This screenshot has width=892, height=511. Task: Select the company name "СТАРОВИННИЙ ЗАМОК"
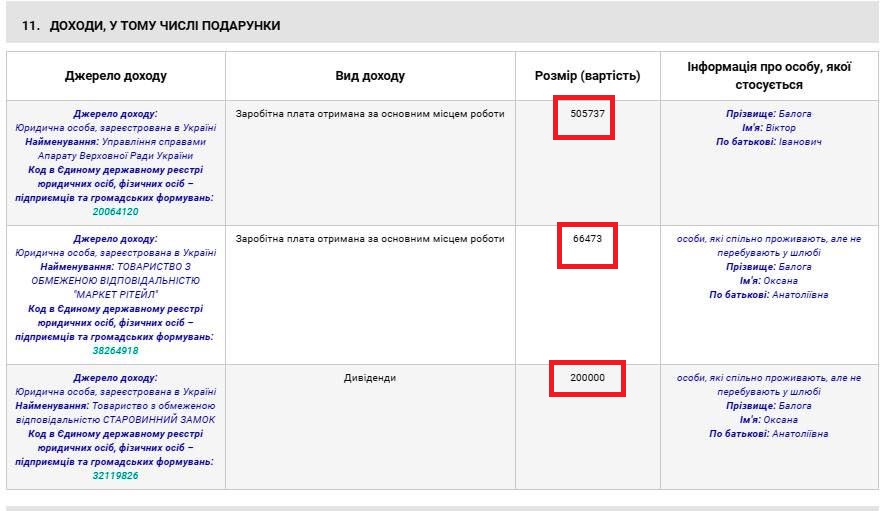(x=160, y=420)
